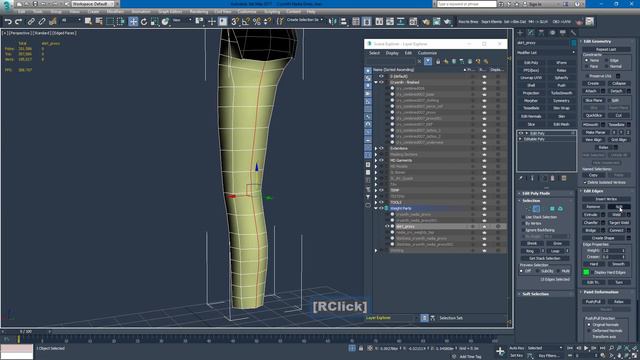Select Deformed Normals push/pull direction

[x=589, y=331]
